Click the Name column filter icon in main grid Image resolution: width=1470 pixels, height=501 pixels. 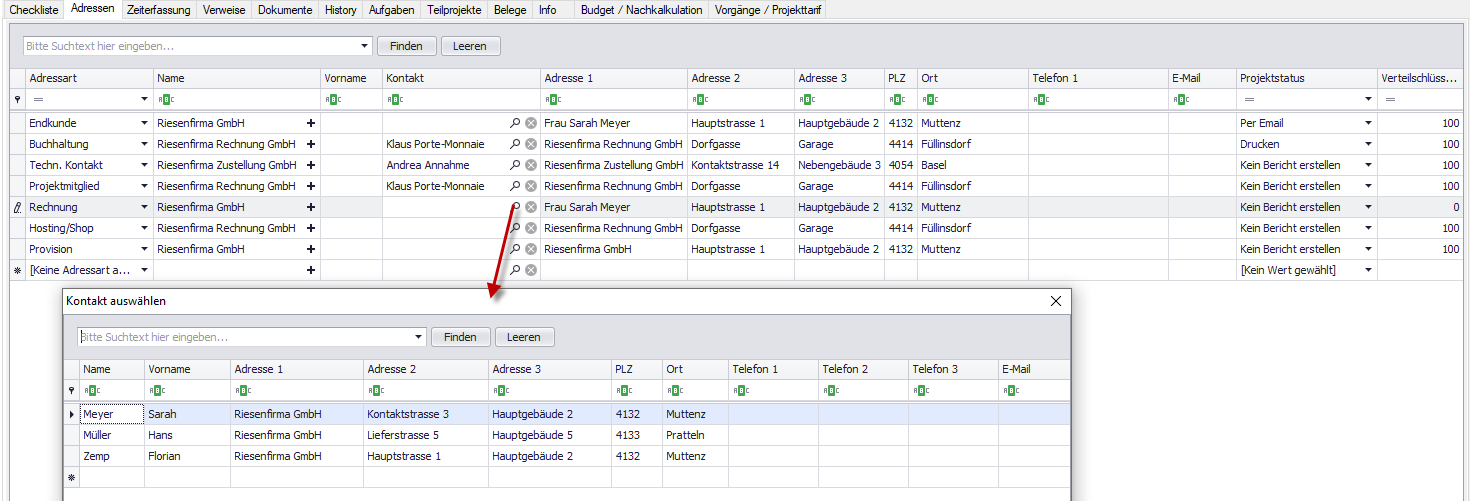pos(166,99)
